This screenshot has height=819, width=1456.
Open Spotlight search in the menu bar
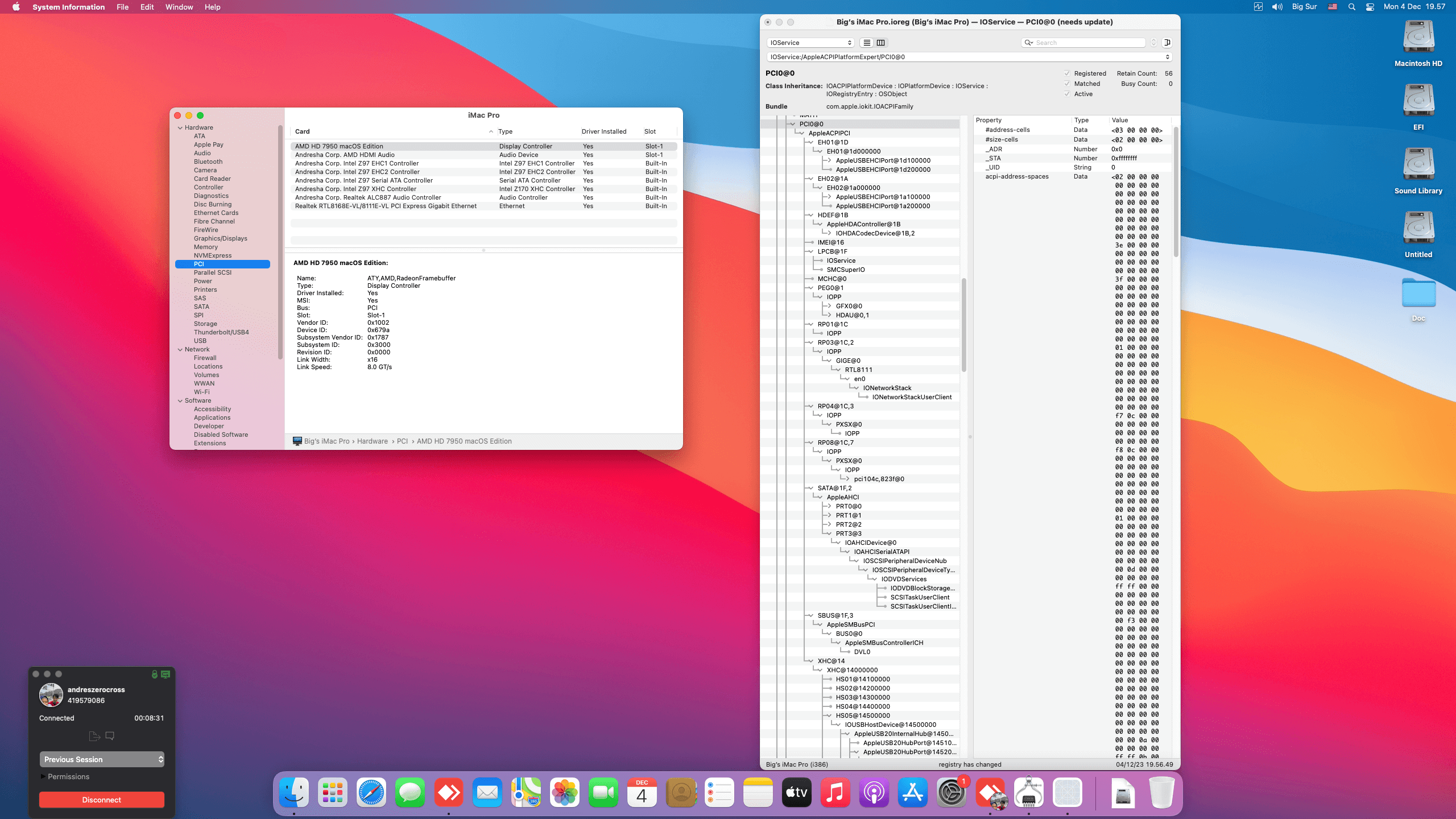pos(1352,7)
